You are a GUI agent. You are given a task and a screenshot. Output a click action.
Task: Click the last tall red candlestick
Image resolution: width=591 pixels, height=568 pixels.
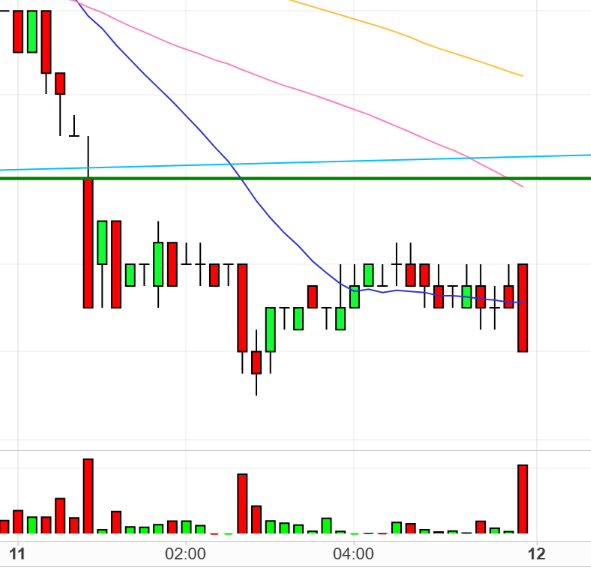522,308
